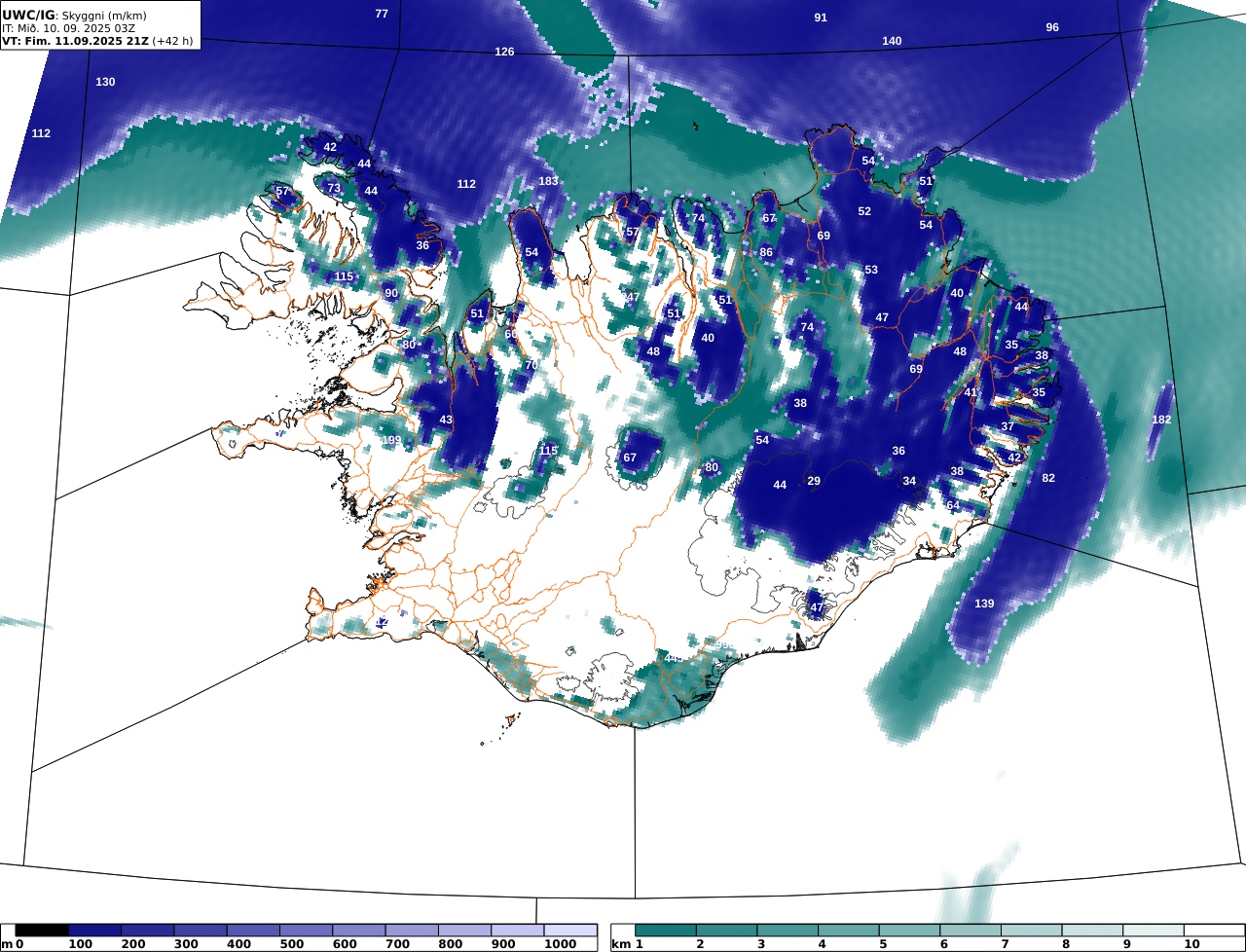Click the value 41 in the Eastfjords
Viewport: 1246px width, 952px height.
click(x=971, y=392)
